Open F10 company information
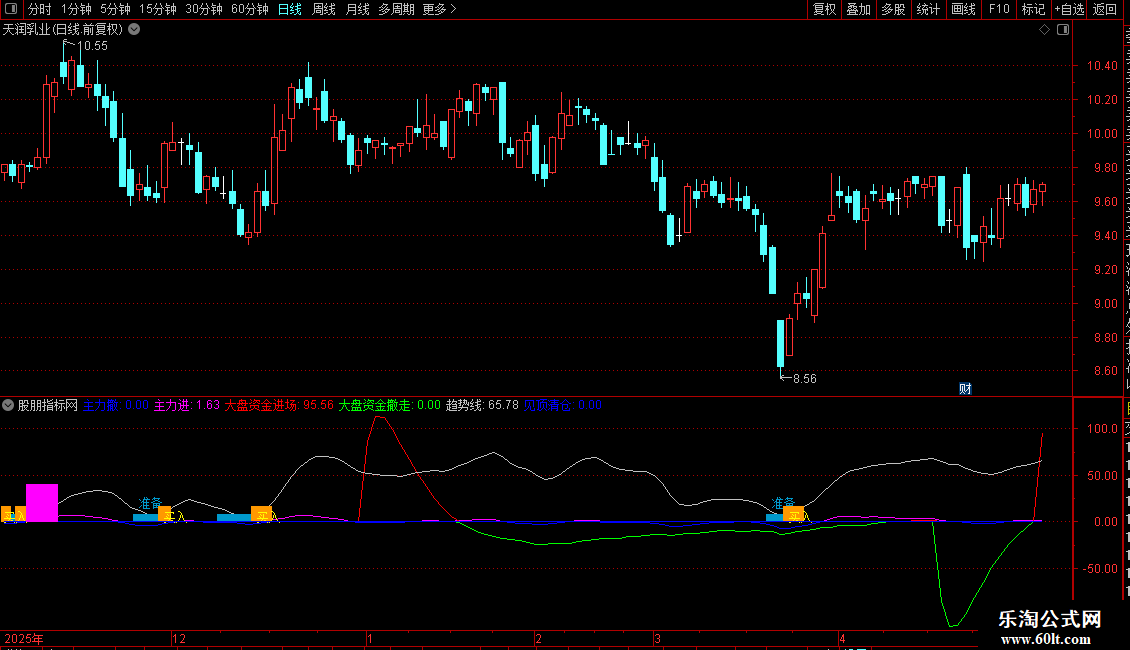The width and height of the screenshot is (1130, 650). pyautogui.click(x=999, y=9)
